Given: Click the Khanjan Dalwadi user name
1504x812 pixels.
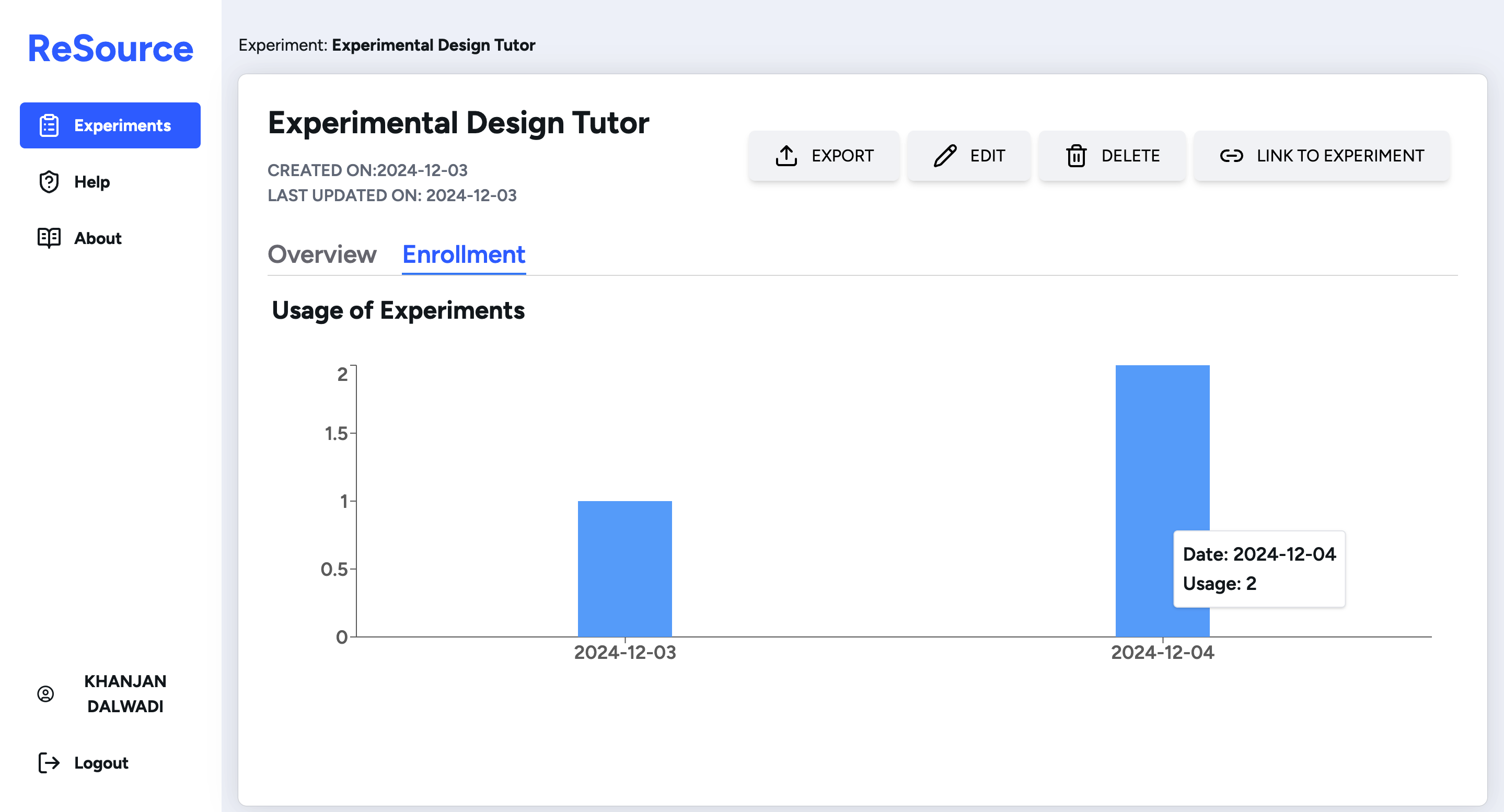Looking at the screenshot, I should (x=125, y=693).
